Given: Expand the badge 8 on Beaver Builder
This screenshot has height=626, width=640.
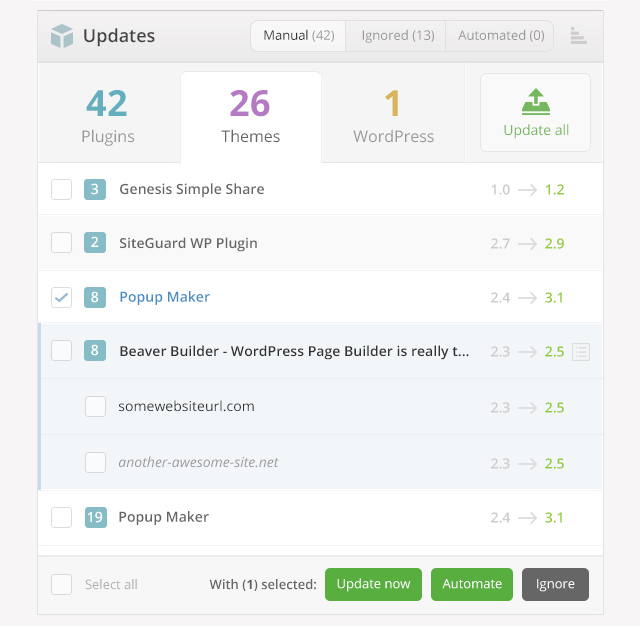Looking at the screenshot, I should (x=95, y=351).
